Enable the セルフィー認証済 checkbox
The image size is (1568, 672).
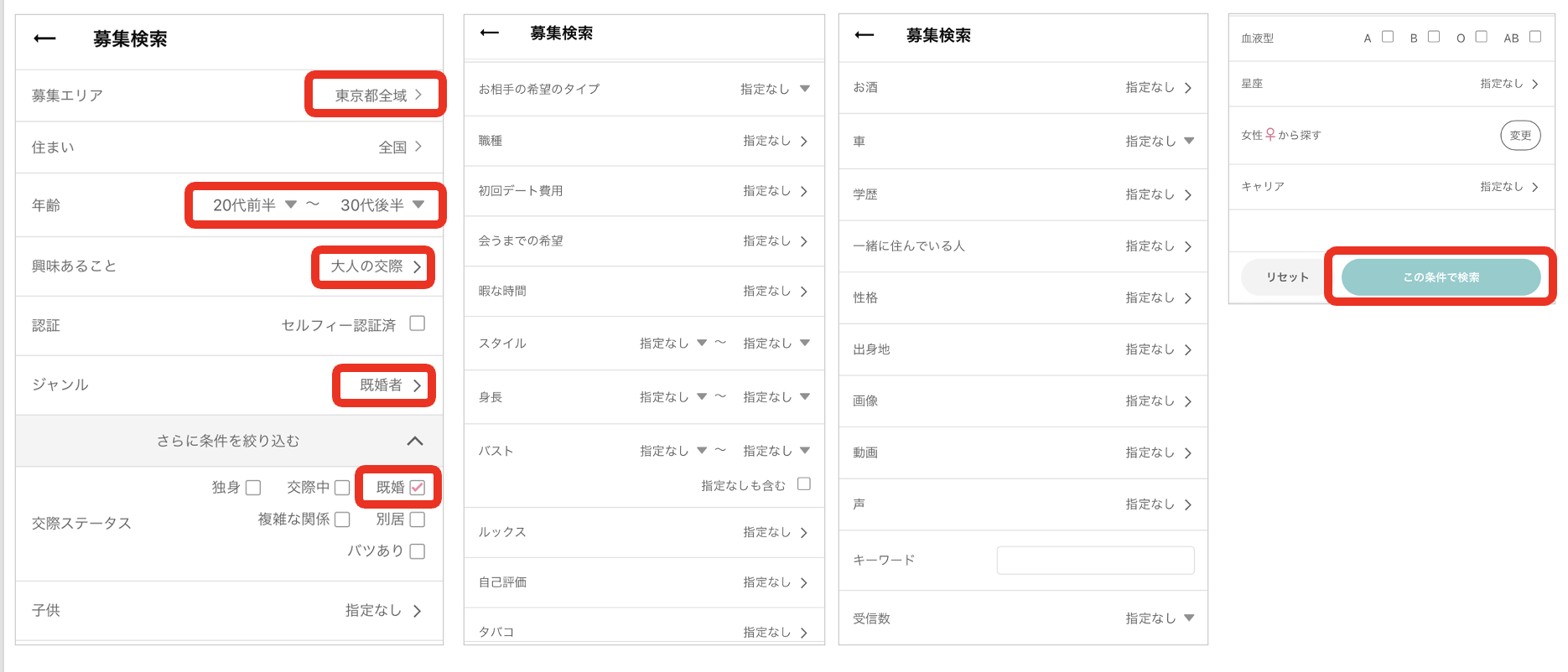point(417,323)
